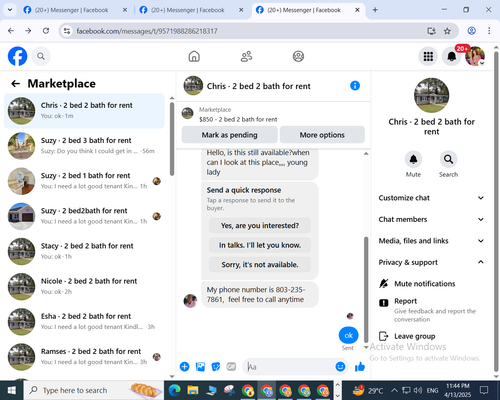Bookmark page with star icon in address bar
The width and height of the screenshot is (500, 400).
pos(447,31)
